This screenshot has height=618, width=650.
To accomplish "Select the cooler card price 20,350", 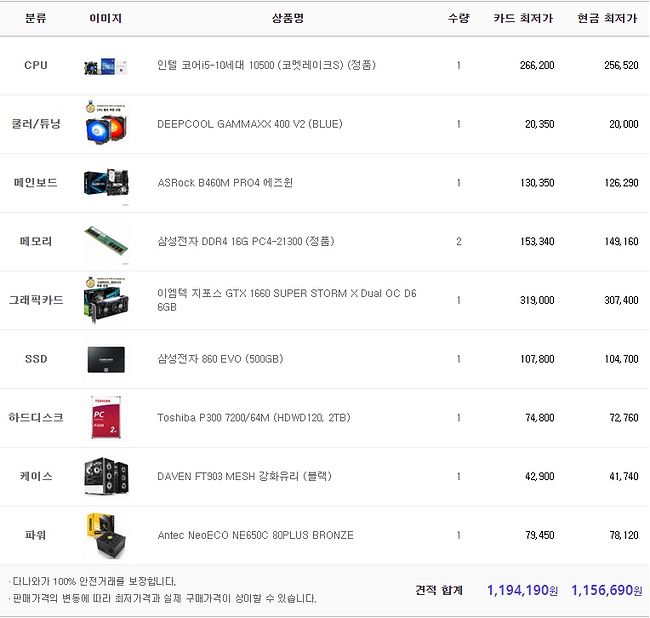I will [540, 124].
